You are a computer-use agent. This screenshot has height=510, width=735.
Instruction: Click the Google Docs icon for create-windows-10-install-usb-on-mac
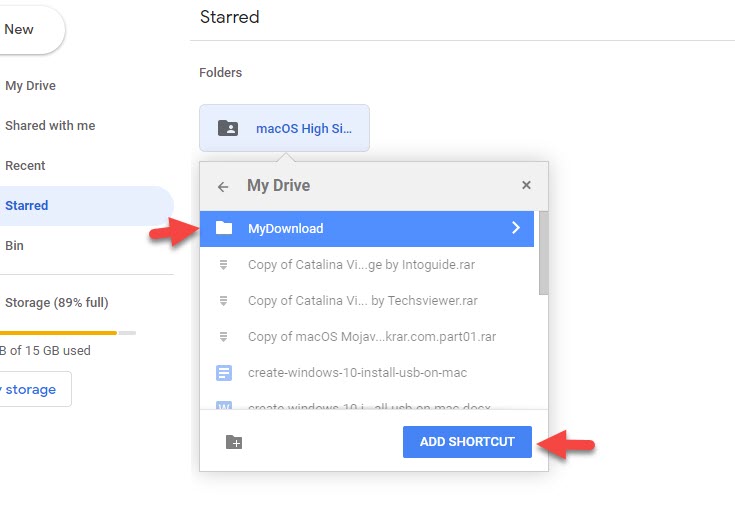224,373
